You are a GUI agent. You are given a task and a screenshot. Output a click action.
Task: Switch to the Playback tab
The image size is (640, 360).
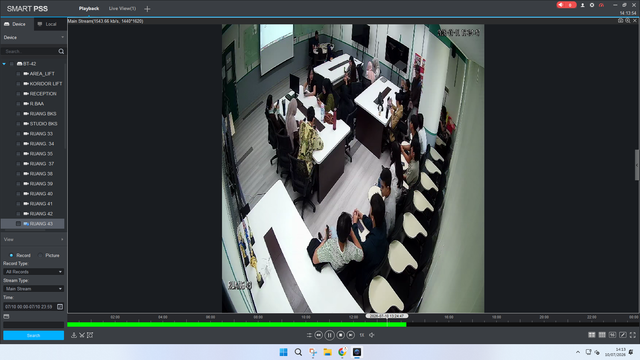89,9
